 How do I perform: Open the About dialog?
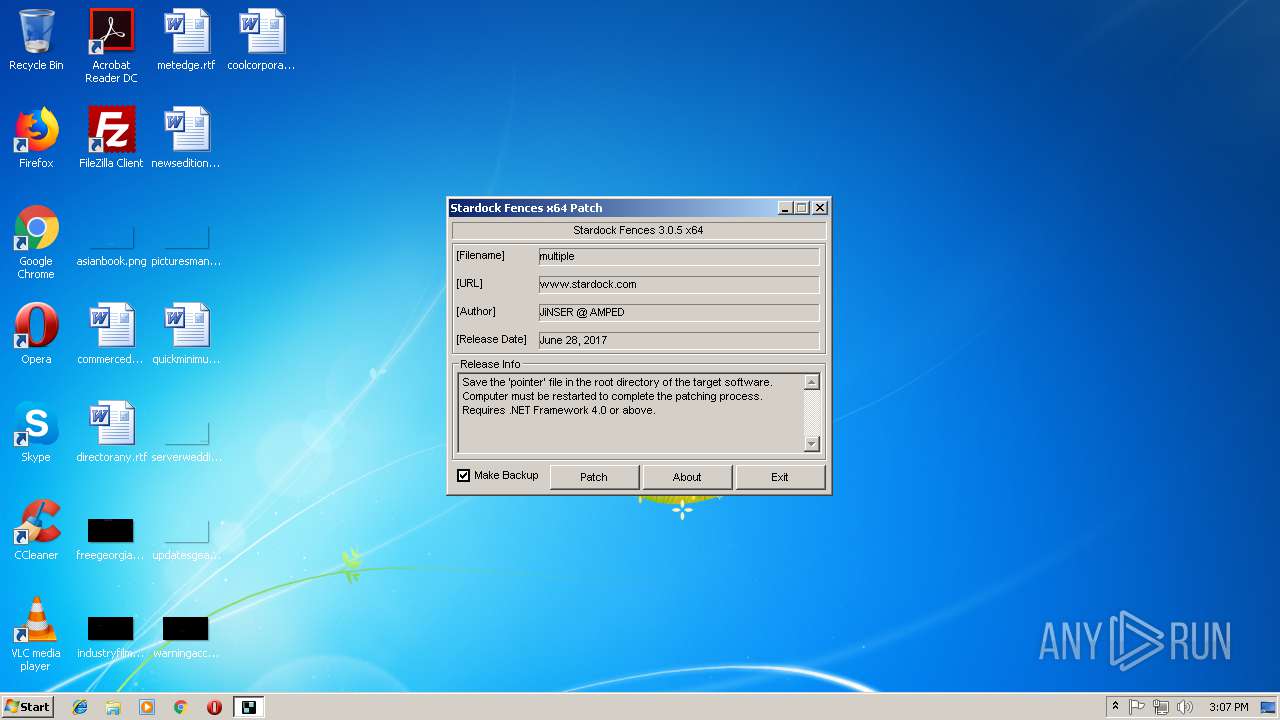click(687, 477)
